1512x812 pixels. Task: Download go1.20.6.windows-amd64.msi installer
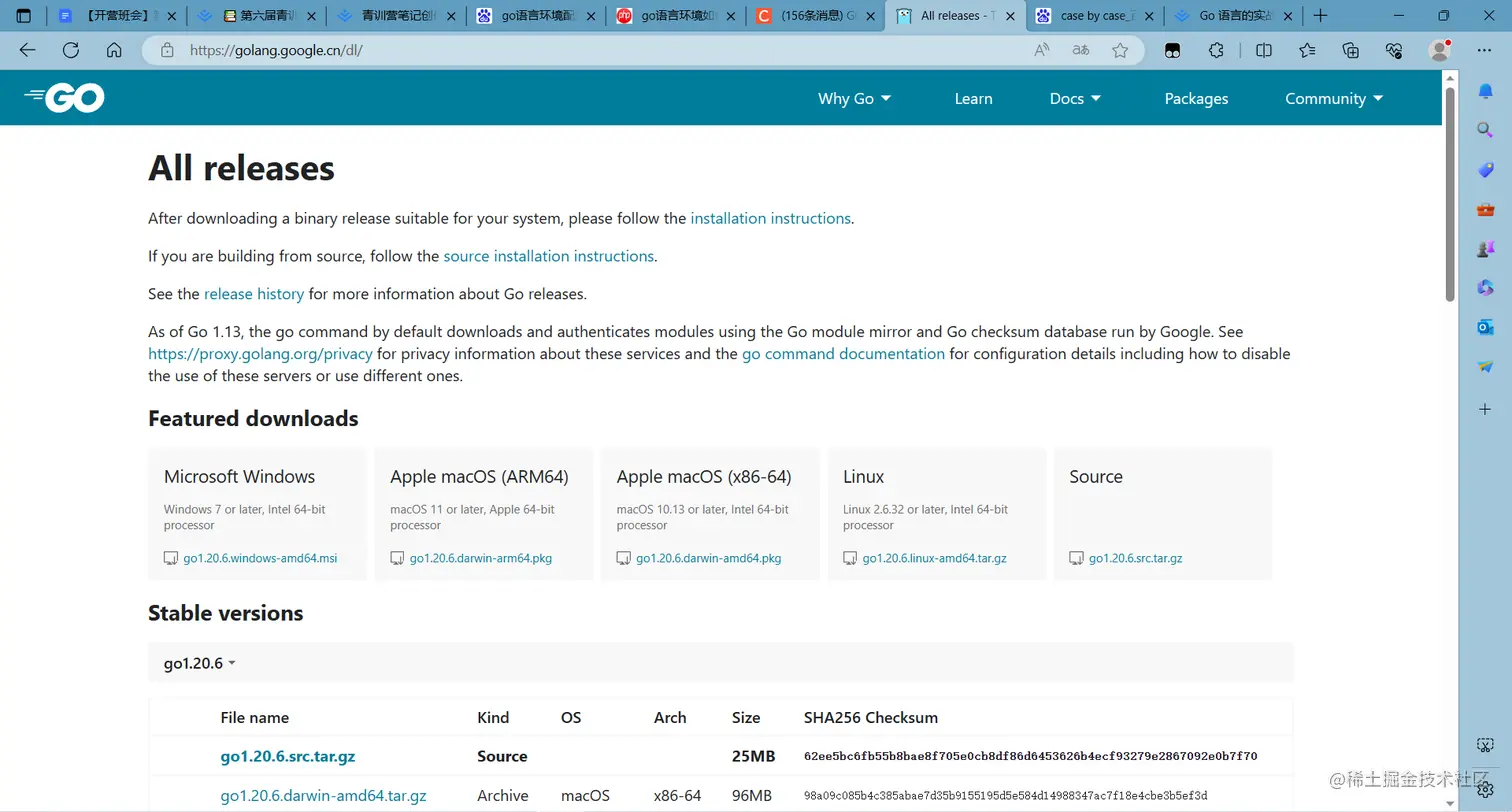point(260,558)
